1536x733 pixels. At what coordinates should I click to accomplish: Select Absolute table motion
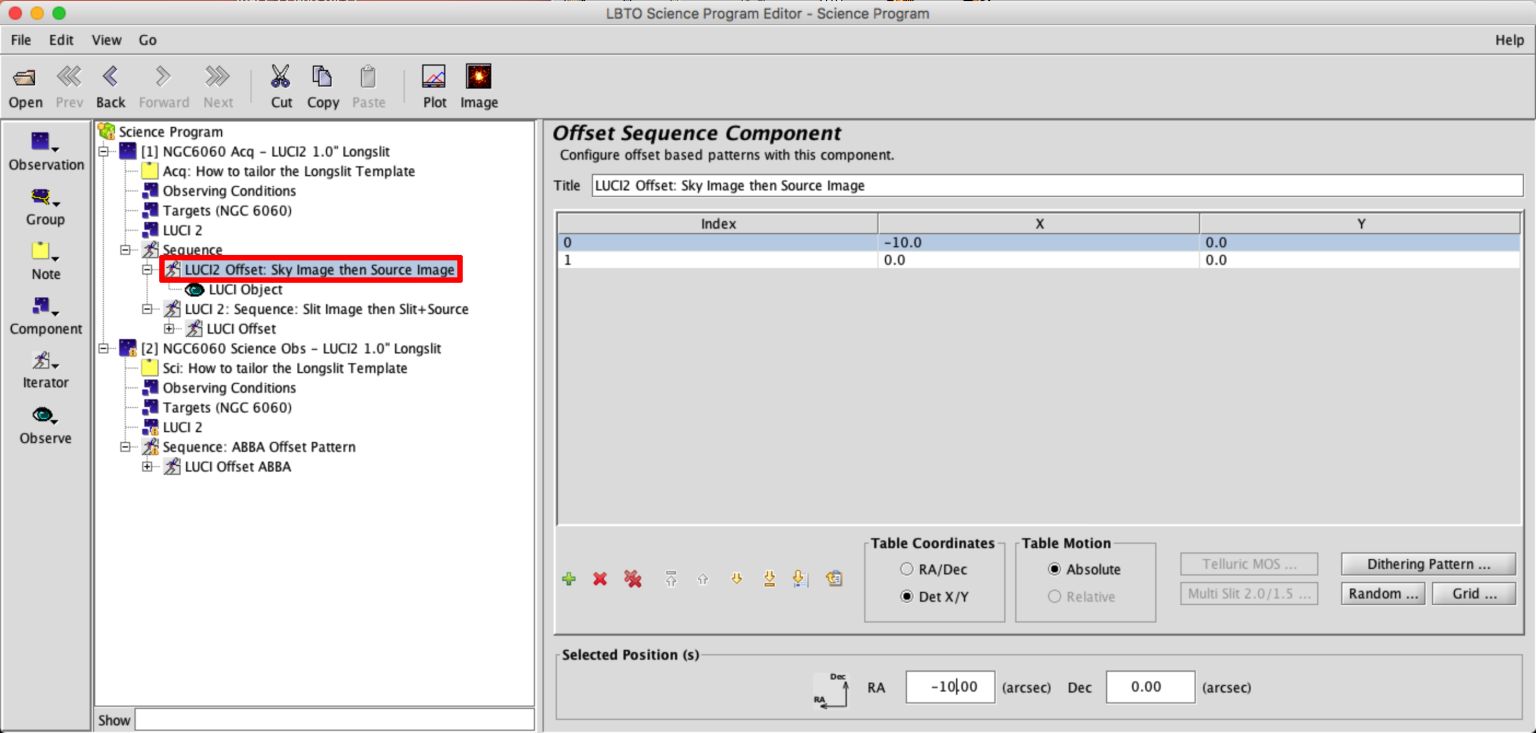click(1054, 569)
